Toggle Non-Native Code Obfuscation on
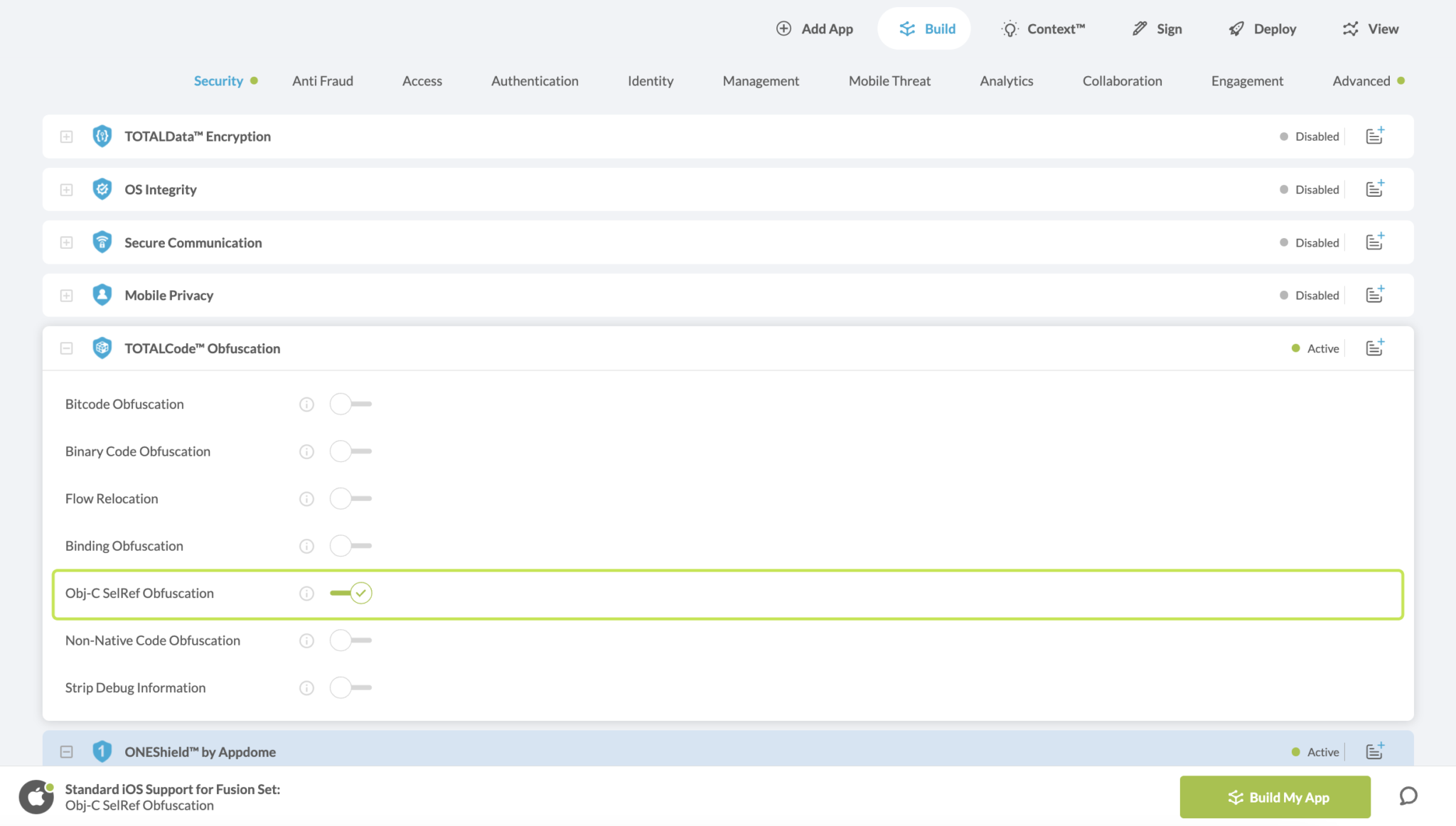1456x826 pixels. pos(350,640)
